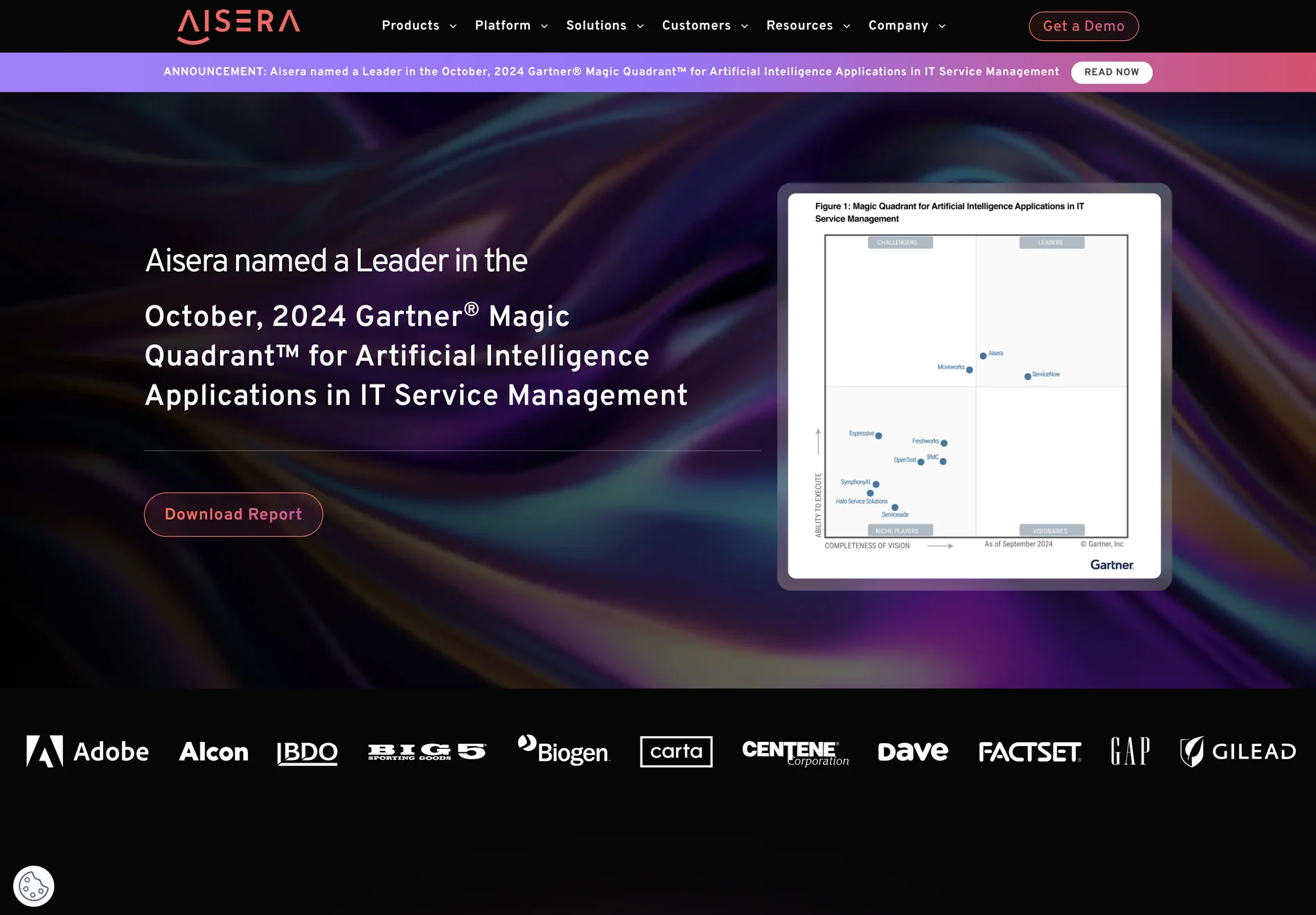Viewport: 1316px width, 915px height.
Task: Expand the Resources chevron arrow
Action: [846, 26]
